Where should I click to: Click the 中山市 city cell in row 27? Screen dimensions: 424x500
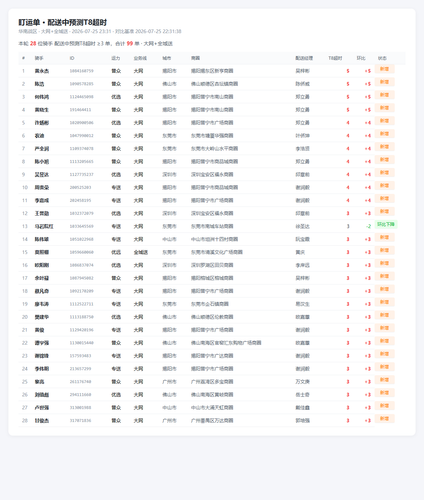tap(169, 408)
